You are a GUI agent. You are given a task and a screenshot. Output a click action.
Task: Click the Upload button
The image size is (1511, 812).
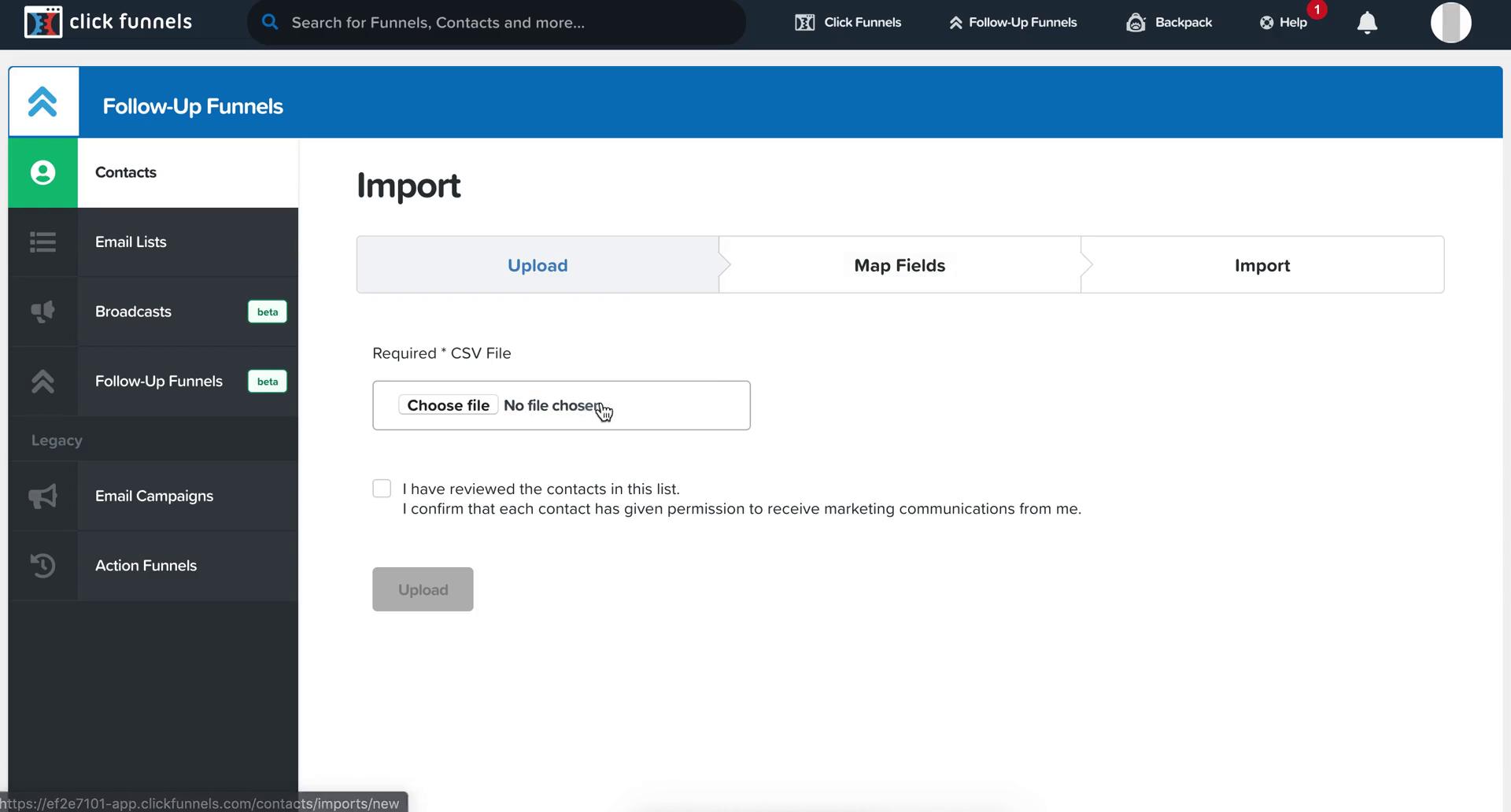[423, 589]
